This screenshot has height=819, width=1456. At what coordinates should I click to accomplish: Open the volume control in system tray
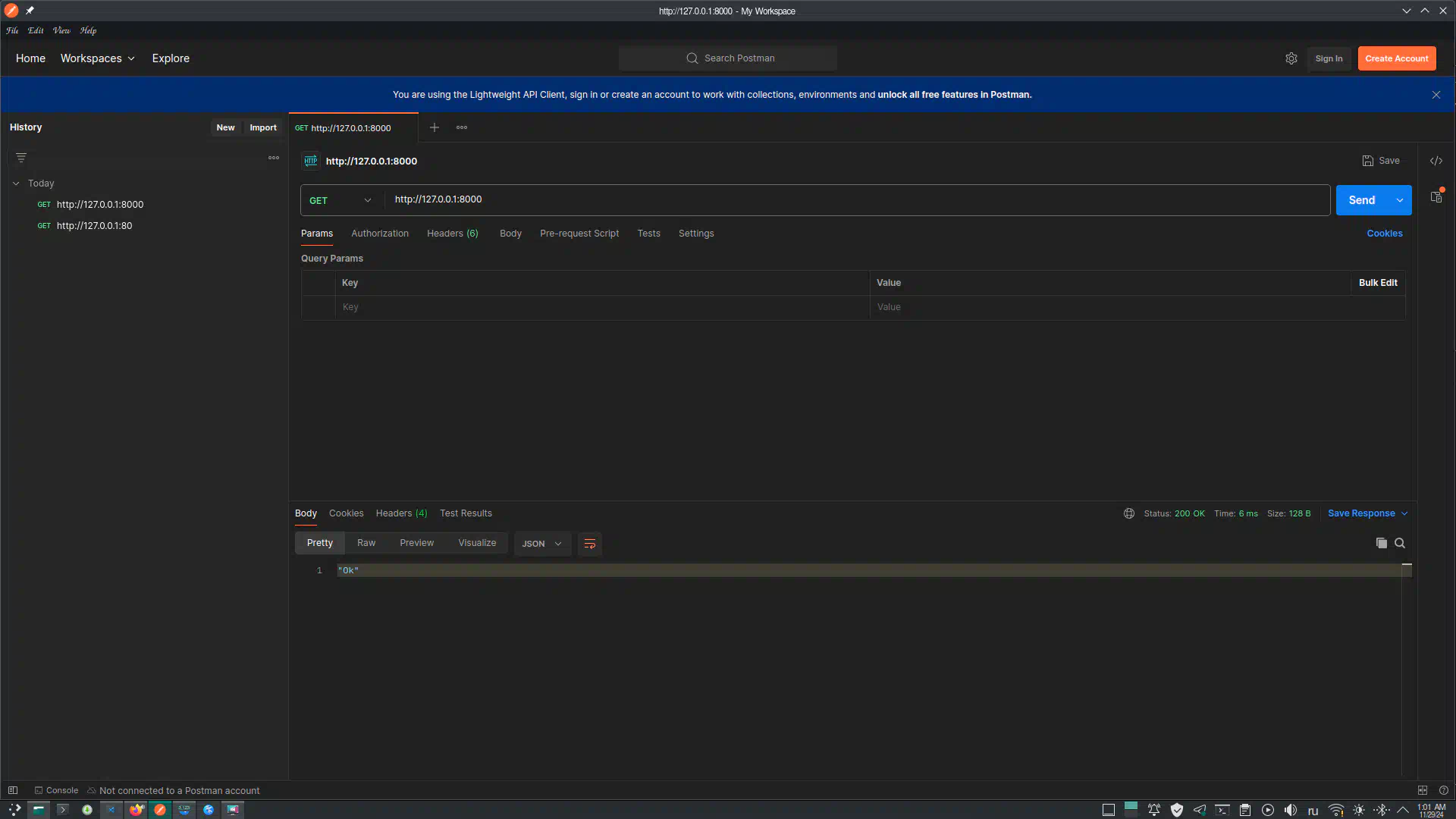[1291, 810]
